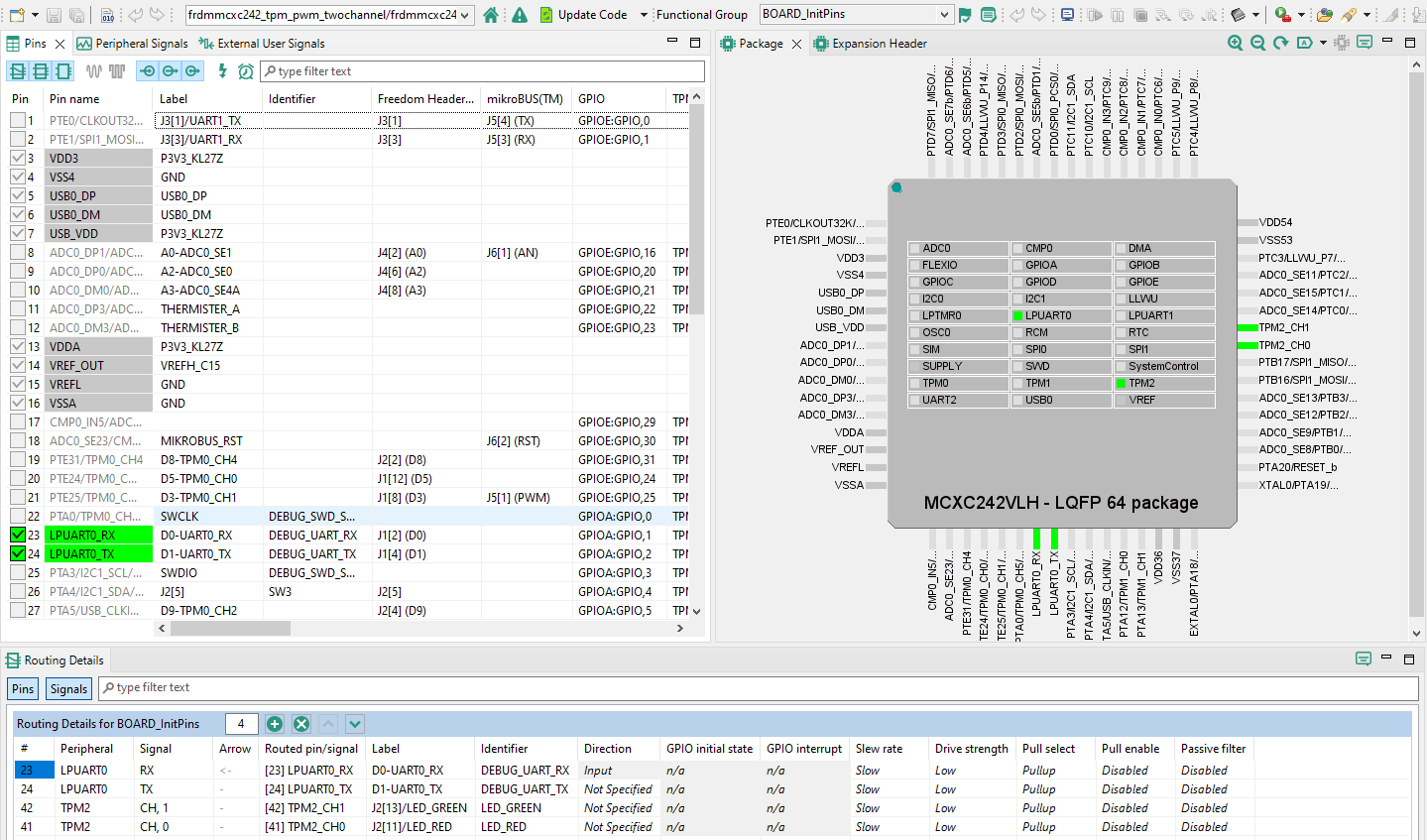Zoom out of the package view
This screenshot has height=840, width=1427.
[1257, 43]
